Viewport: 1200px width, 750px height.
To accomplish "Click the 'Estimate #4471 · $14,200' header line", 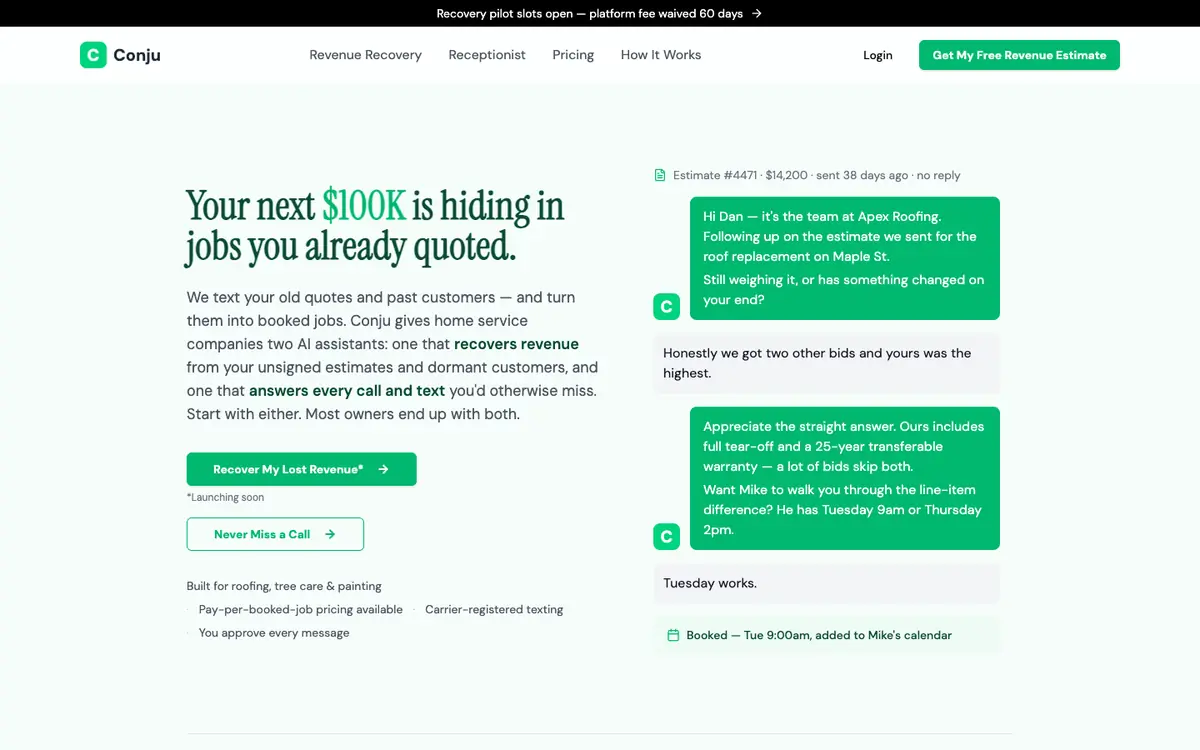I will coord(816,175).
